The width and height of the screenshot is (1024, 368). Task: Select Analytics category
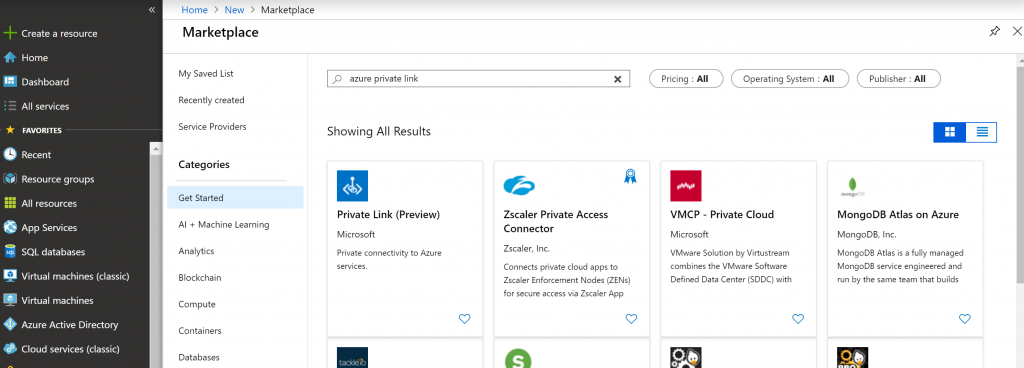196,251
